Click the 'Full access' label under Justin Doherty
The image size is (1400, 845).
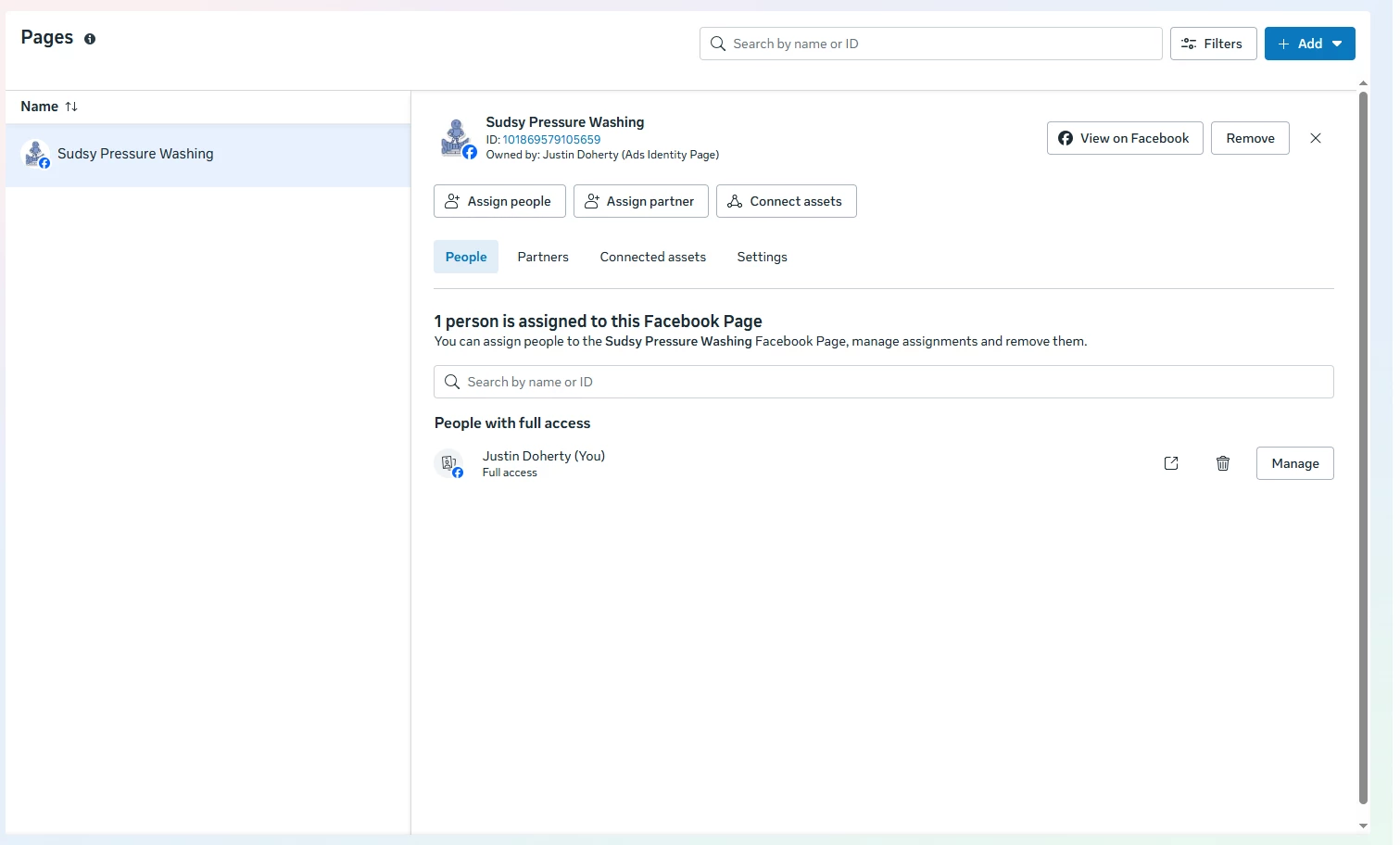(510, 473)
